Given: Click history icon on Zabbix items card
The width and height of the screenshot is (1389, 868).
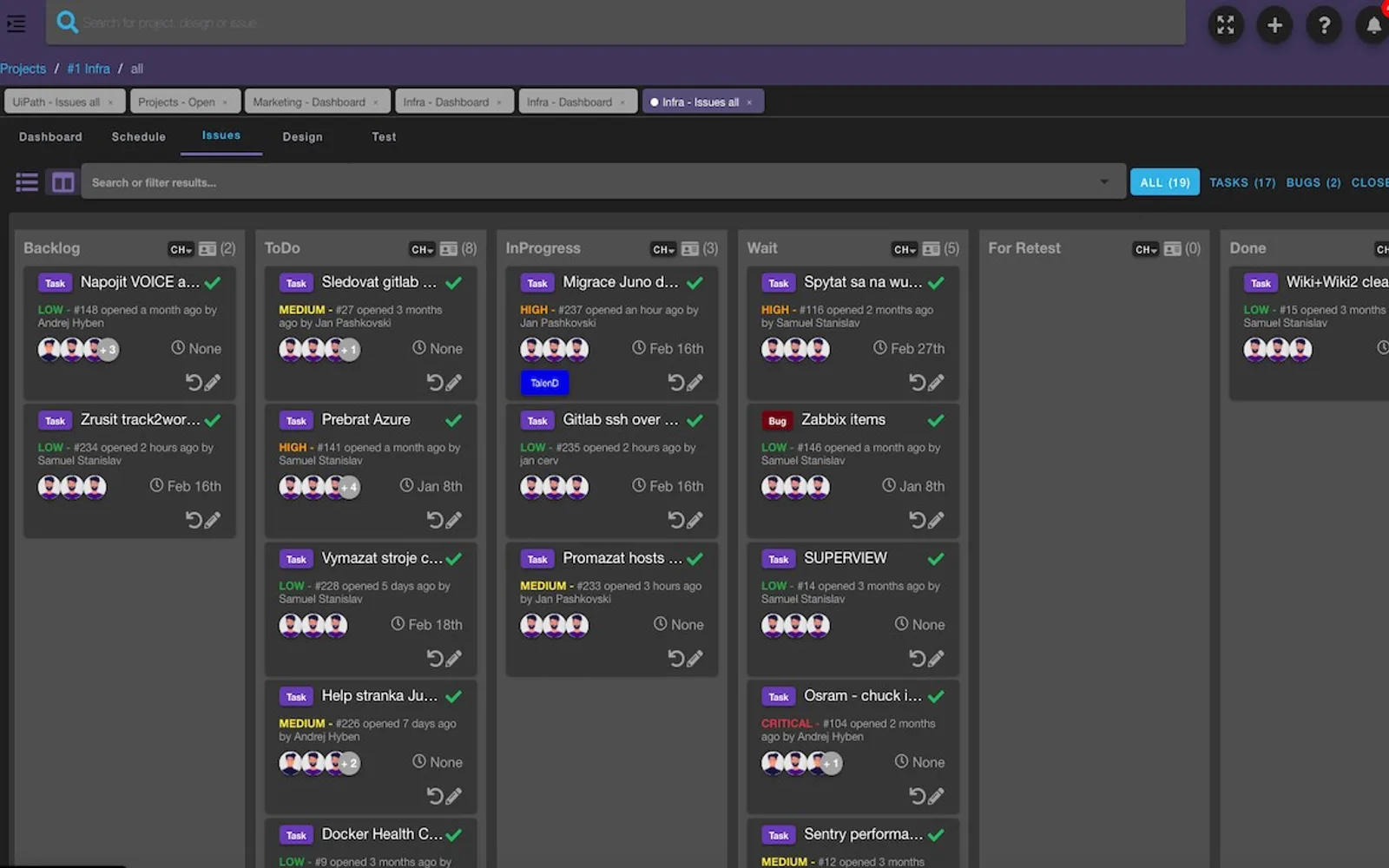Looking at the screenshot, I should pos(918,520).
